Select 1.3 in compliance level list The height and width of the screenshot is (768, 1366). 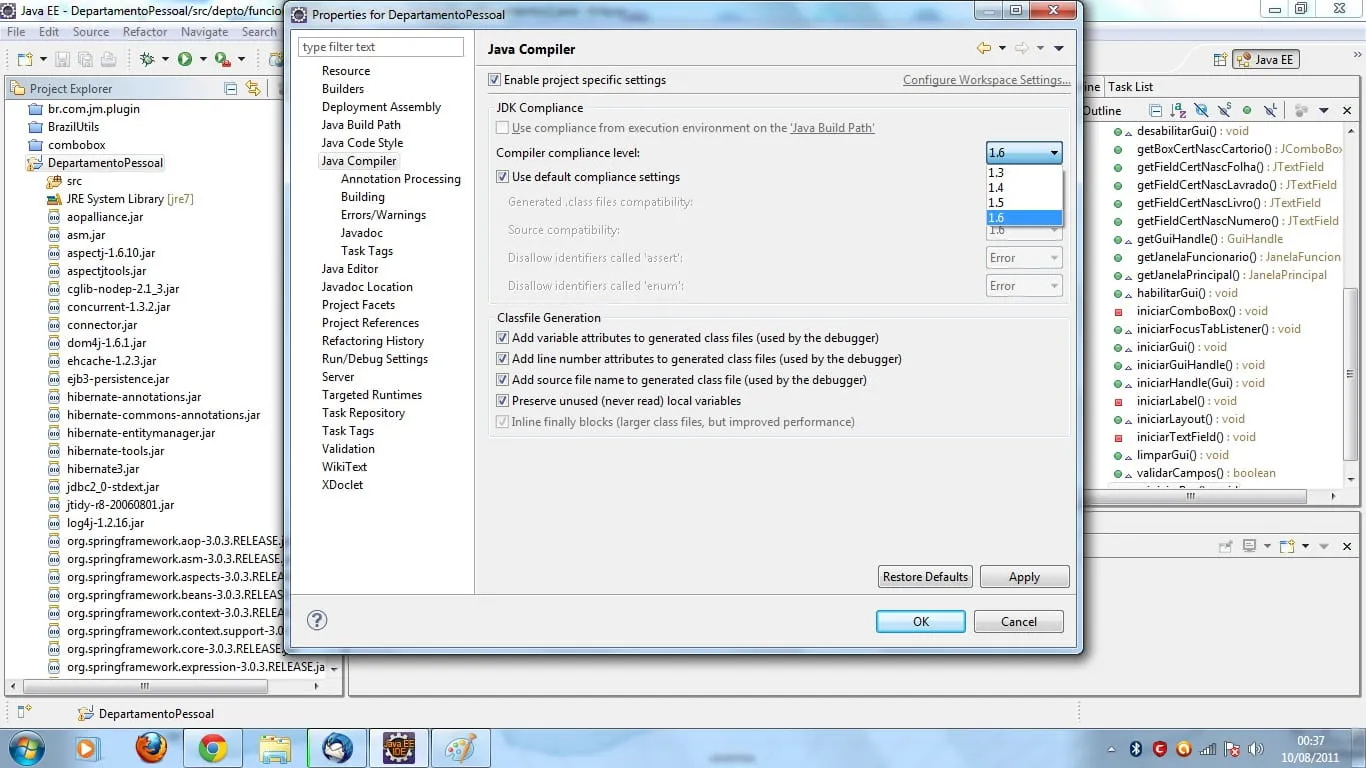coord(1024,173)
